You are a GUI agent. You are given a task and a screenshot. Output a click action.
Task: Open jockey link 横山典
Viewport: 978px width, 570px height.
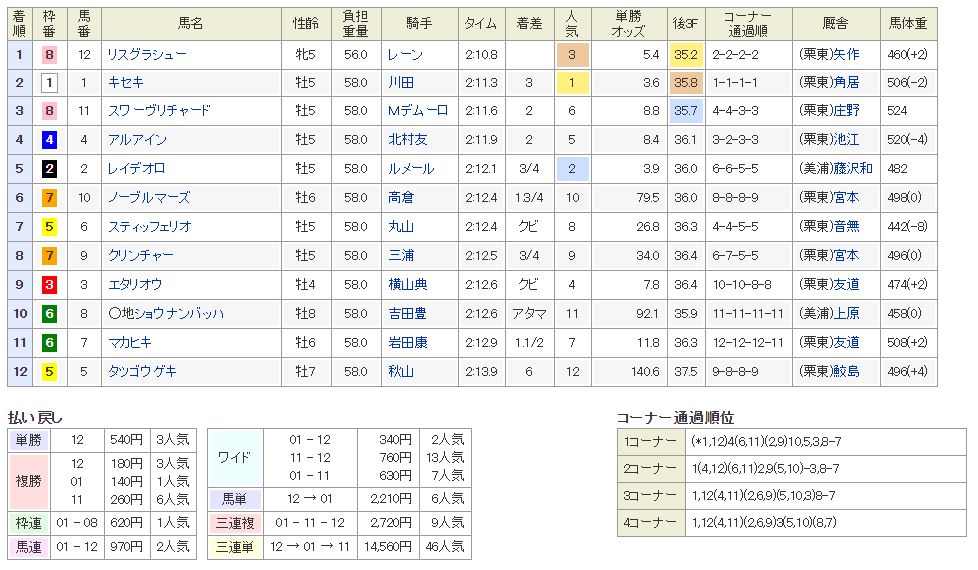[408, 284]
